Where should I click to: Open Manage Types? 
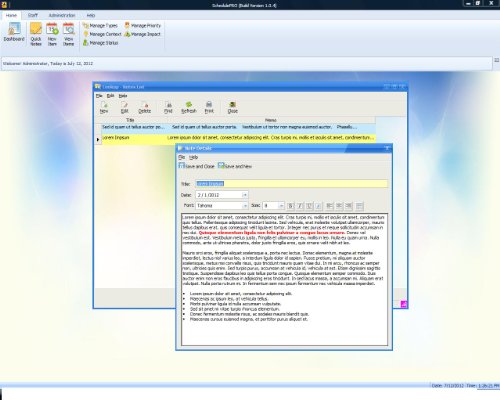click(100, 26)
